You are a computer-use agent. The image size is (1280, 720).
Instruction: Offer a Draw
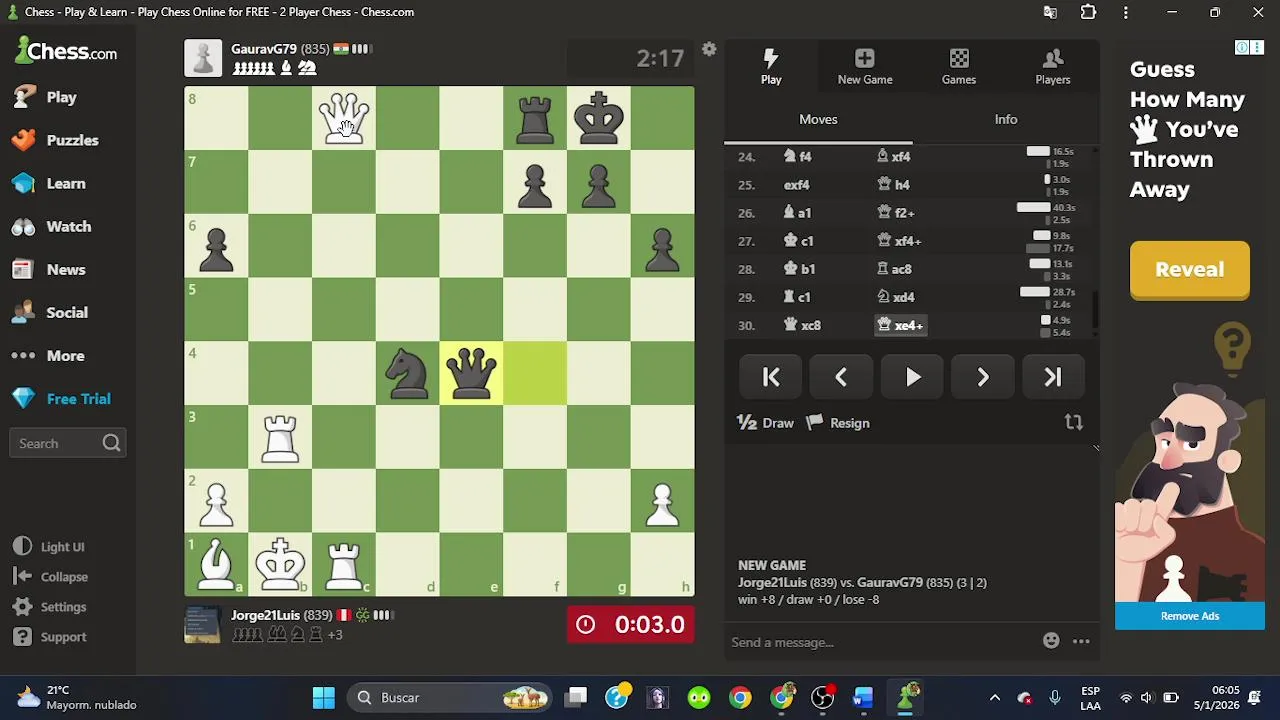766,423
